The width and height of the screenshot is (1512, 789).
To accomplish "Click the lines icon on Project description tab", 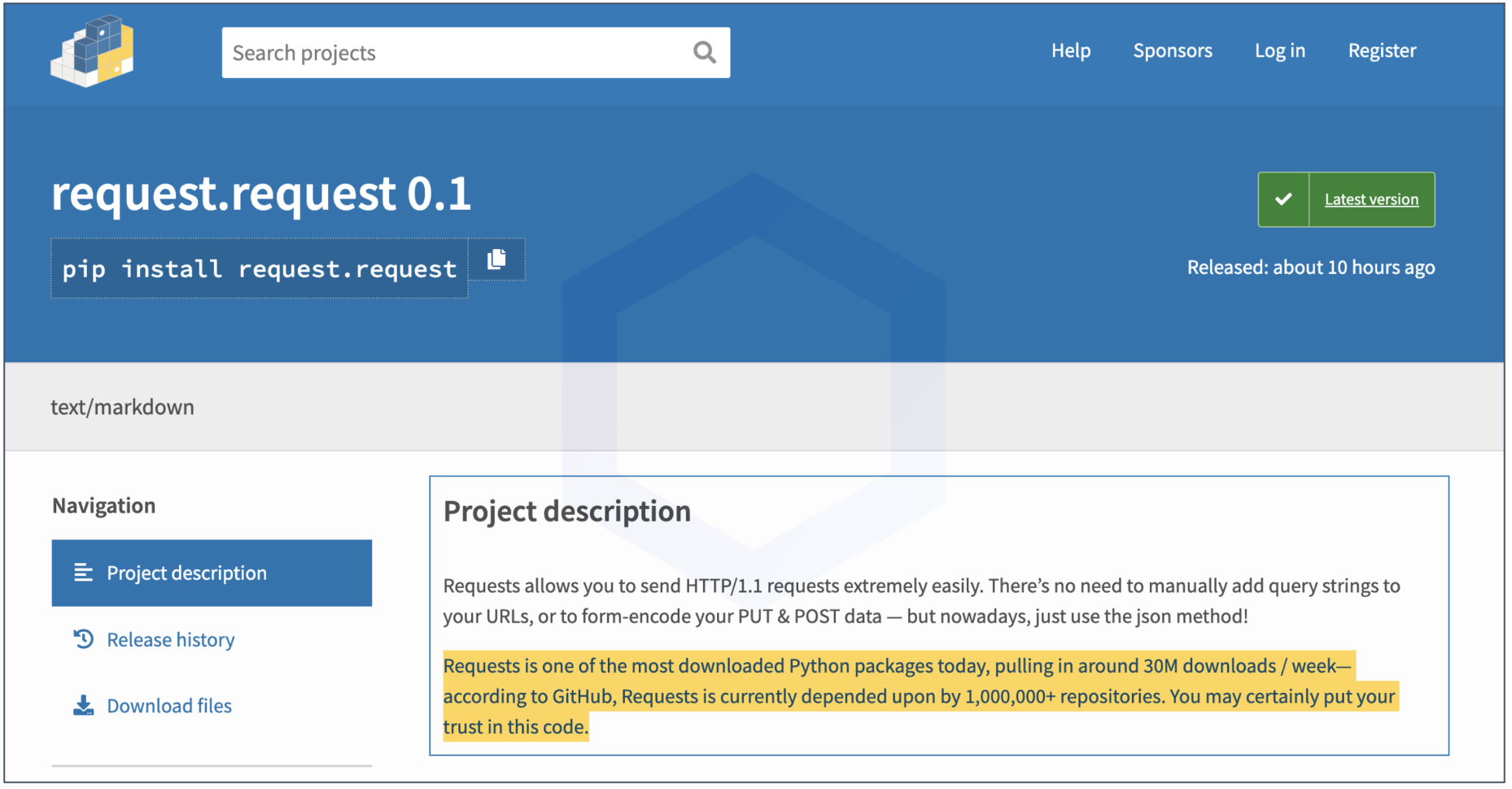I will pyautogui.click(x=83, y=573).
